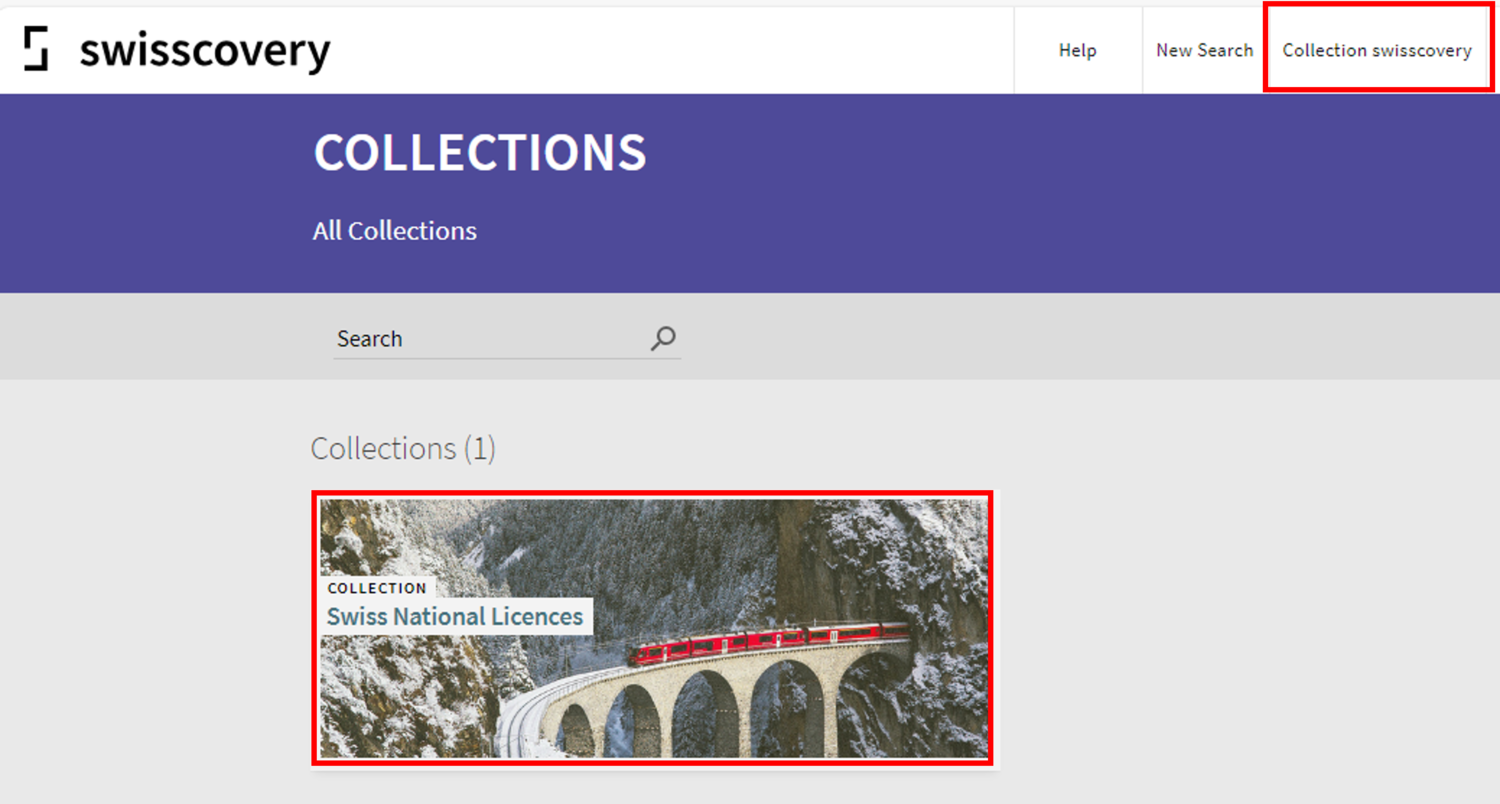Viewport: 1500px width, 804px height.
Task: Open the Swiss National Licences title link
Action: pos(455,617)
